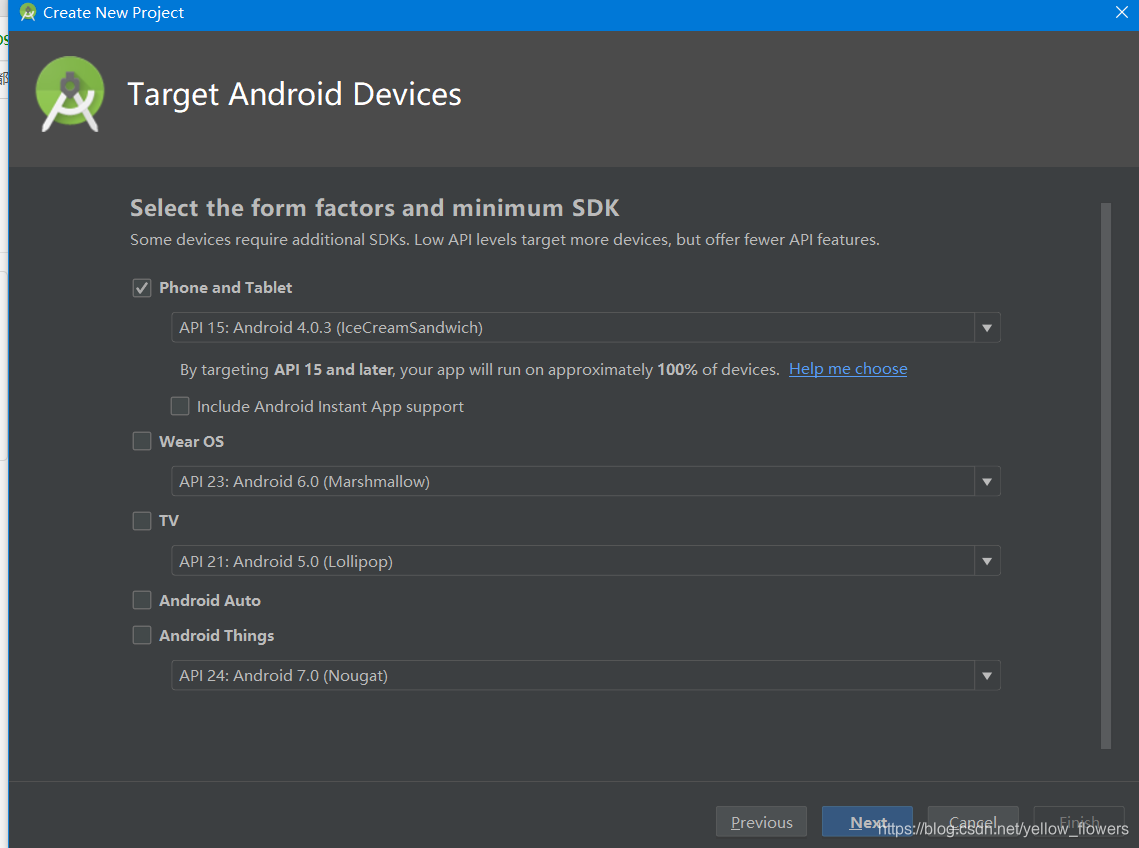Click the Android Studio logo in header
Screen dimensions: 1139x848
tap(70, 94)
